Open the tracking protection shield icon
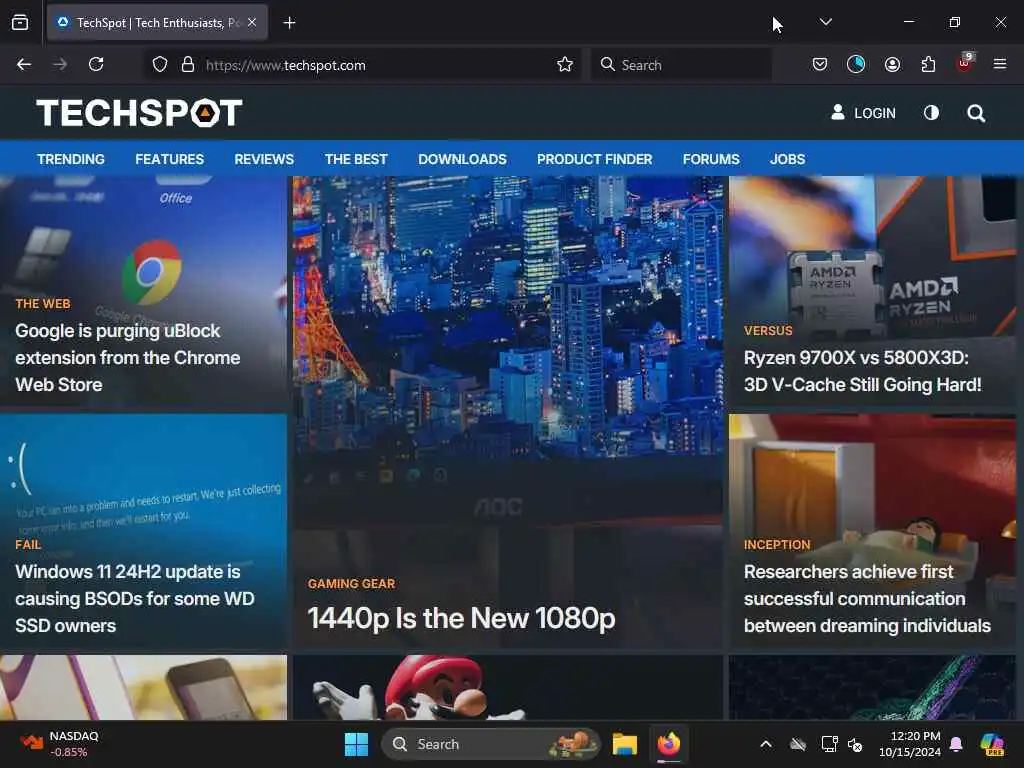Viewport: 1024px width, 768px height. point(160,65)
